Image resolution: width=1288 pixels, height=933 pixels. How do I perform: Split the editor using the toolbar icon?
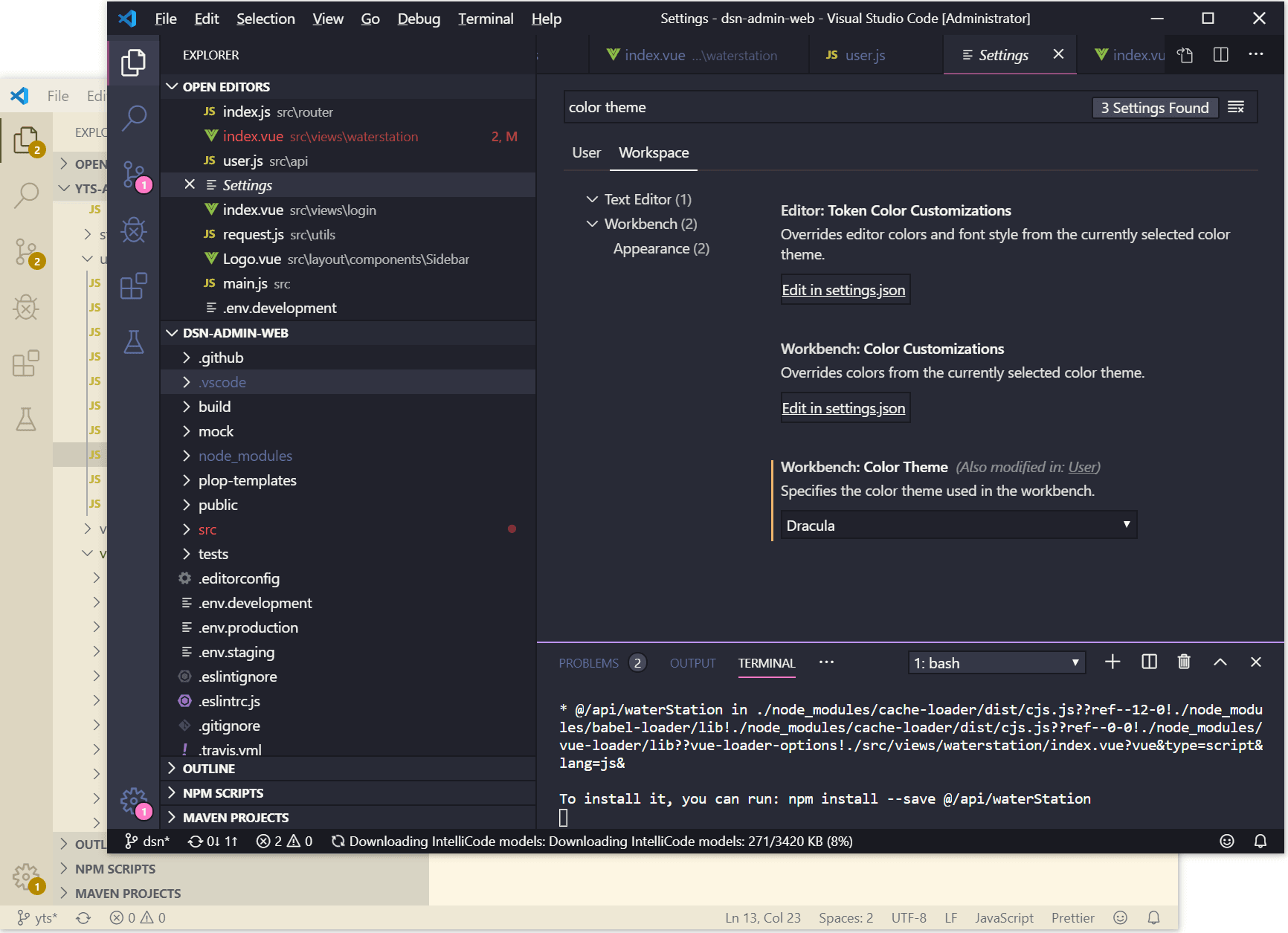1220,54
